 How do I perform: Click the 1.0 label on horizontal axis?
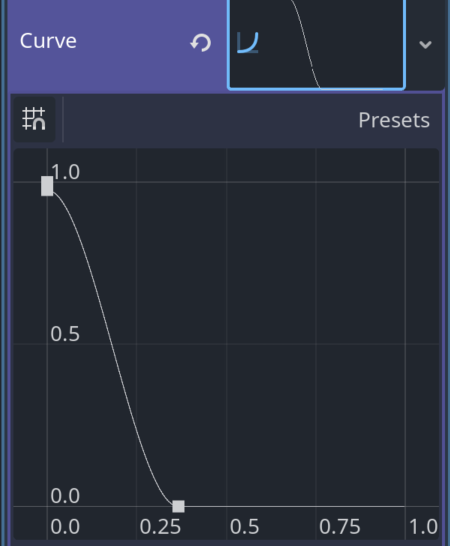click(x=423, y=527)
